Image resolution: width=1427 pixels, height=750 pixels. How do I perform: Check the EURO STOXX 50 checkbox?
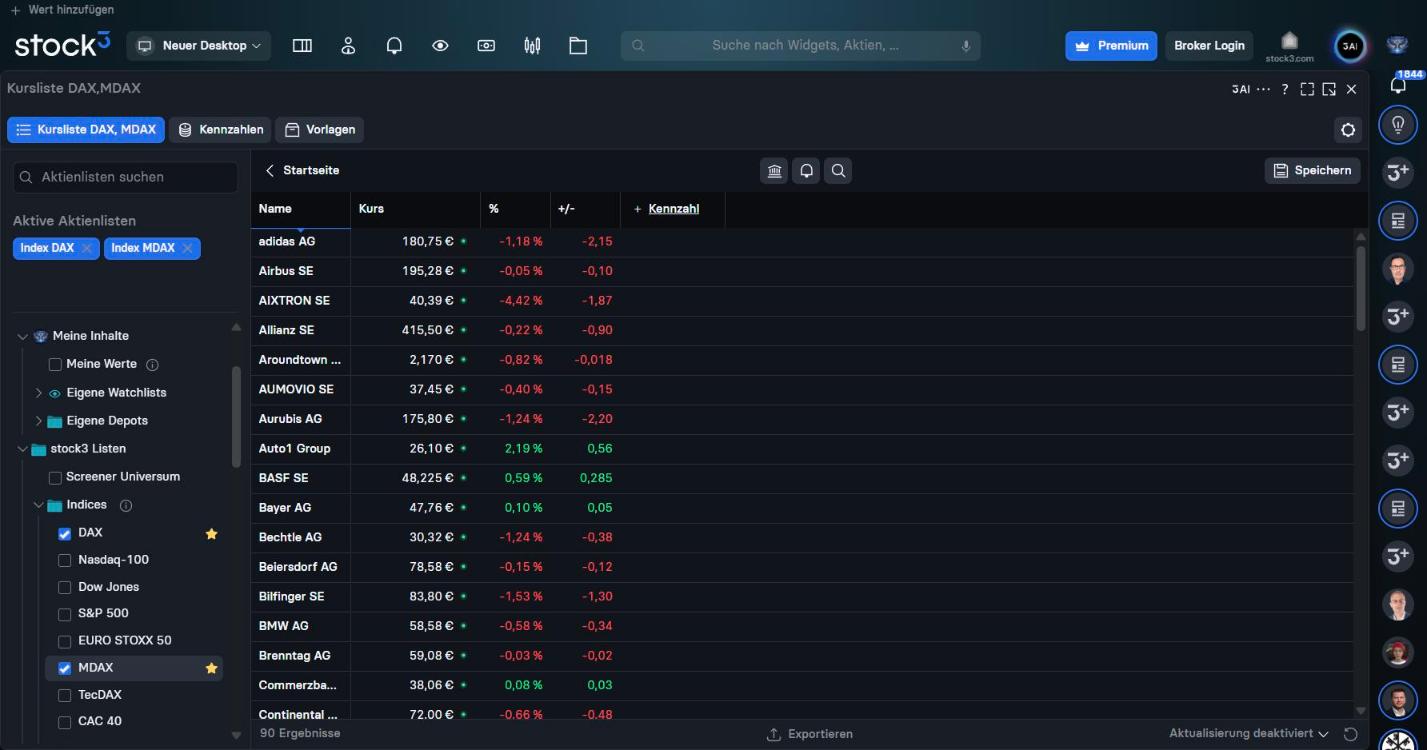[x=65, y=641]
